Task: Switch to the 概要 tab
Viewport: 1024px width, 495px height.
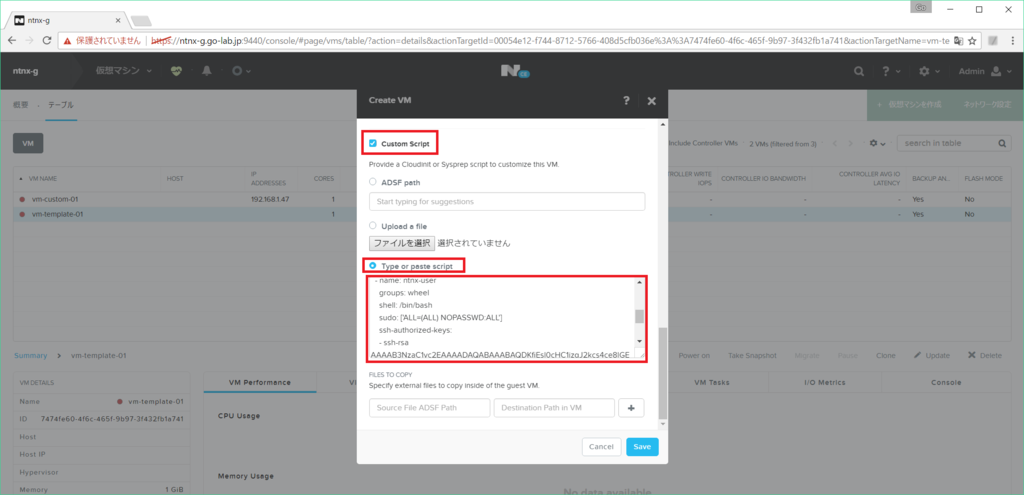Action: [22, 104]
